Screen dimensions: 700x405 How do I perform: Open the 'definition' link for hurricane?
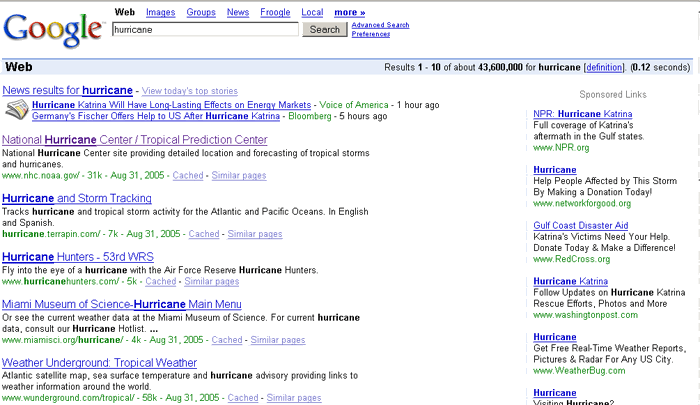coord(604,67)
